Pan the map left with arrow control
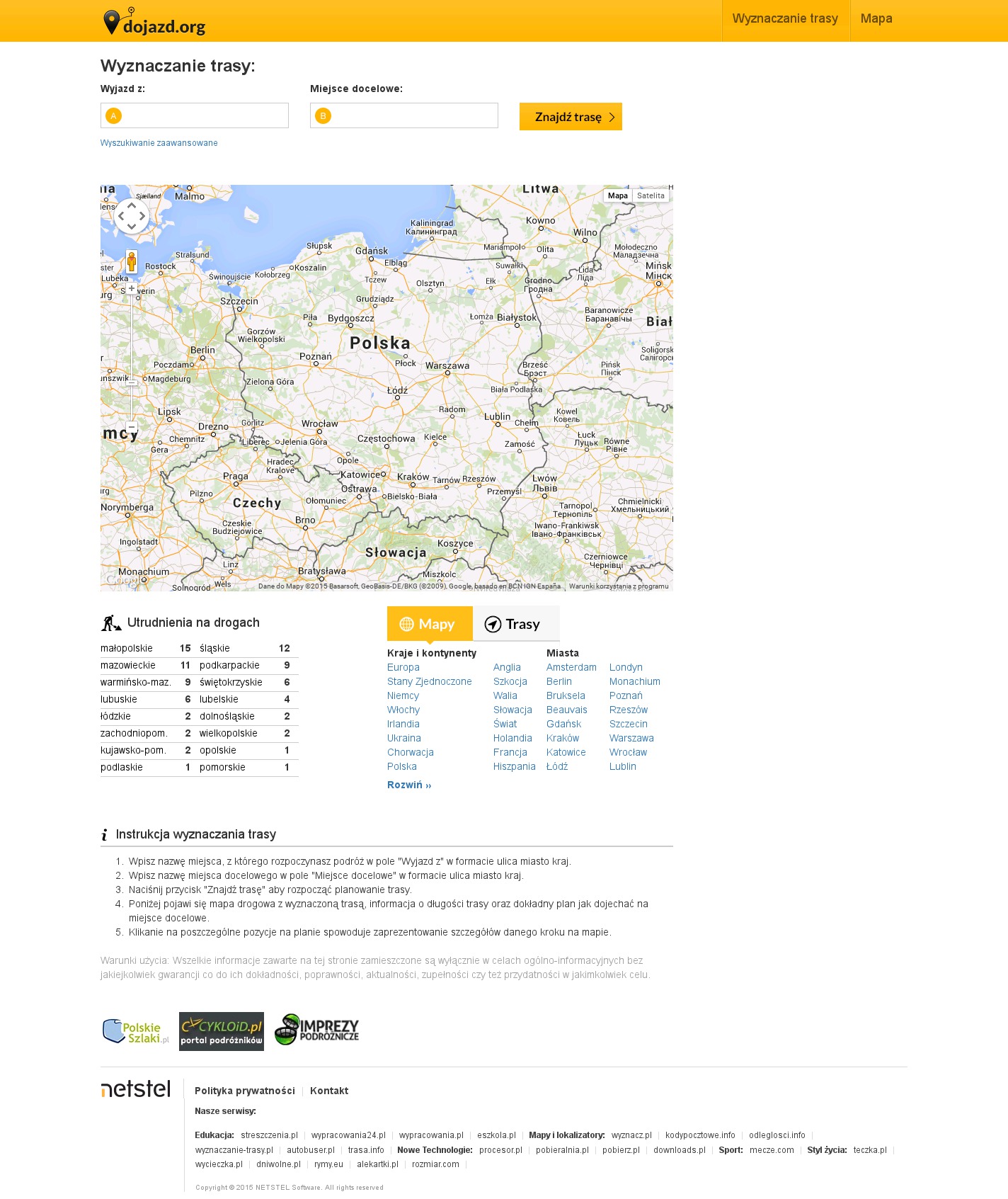Image resolution: width=1008 pixels, height=1199 pixels. (x=121, y=216)
